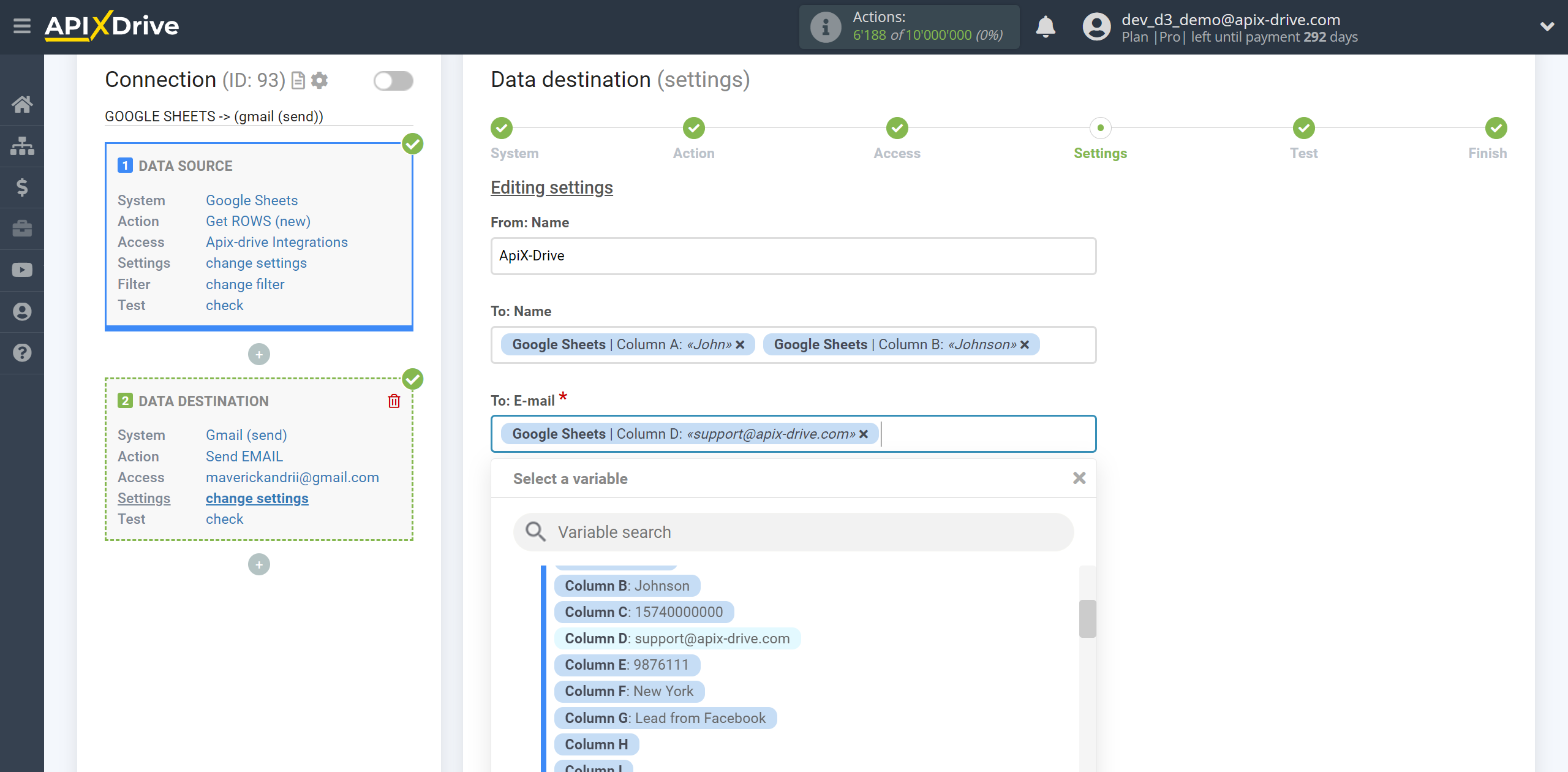This screenshot has height=772, width=1568.
Task: Expand the account dropdown chevron
Action: pyautogui.click(x=1547, y=26)
